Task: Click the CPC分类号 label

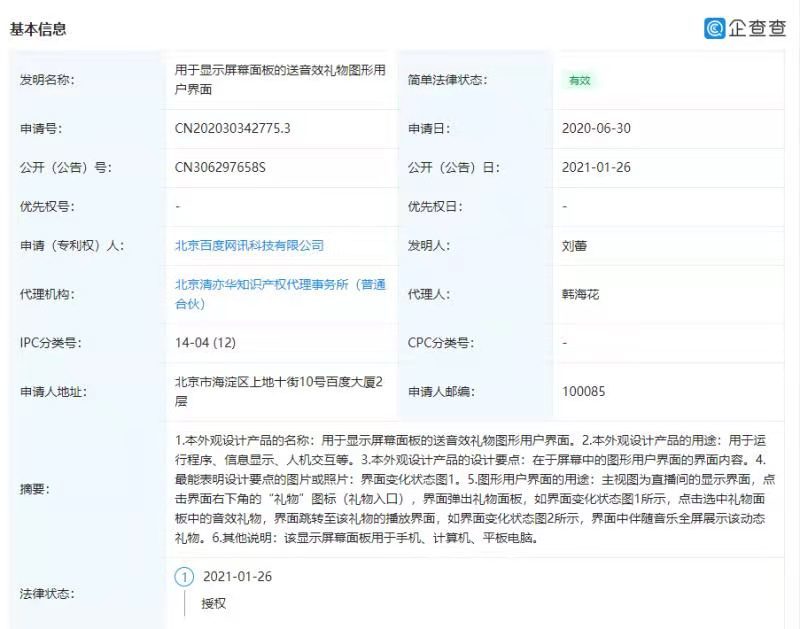Action: pyautogui.click(x=441, y=343)
